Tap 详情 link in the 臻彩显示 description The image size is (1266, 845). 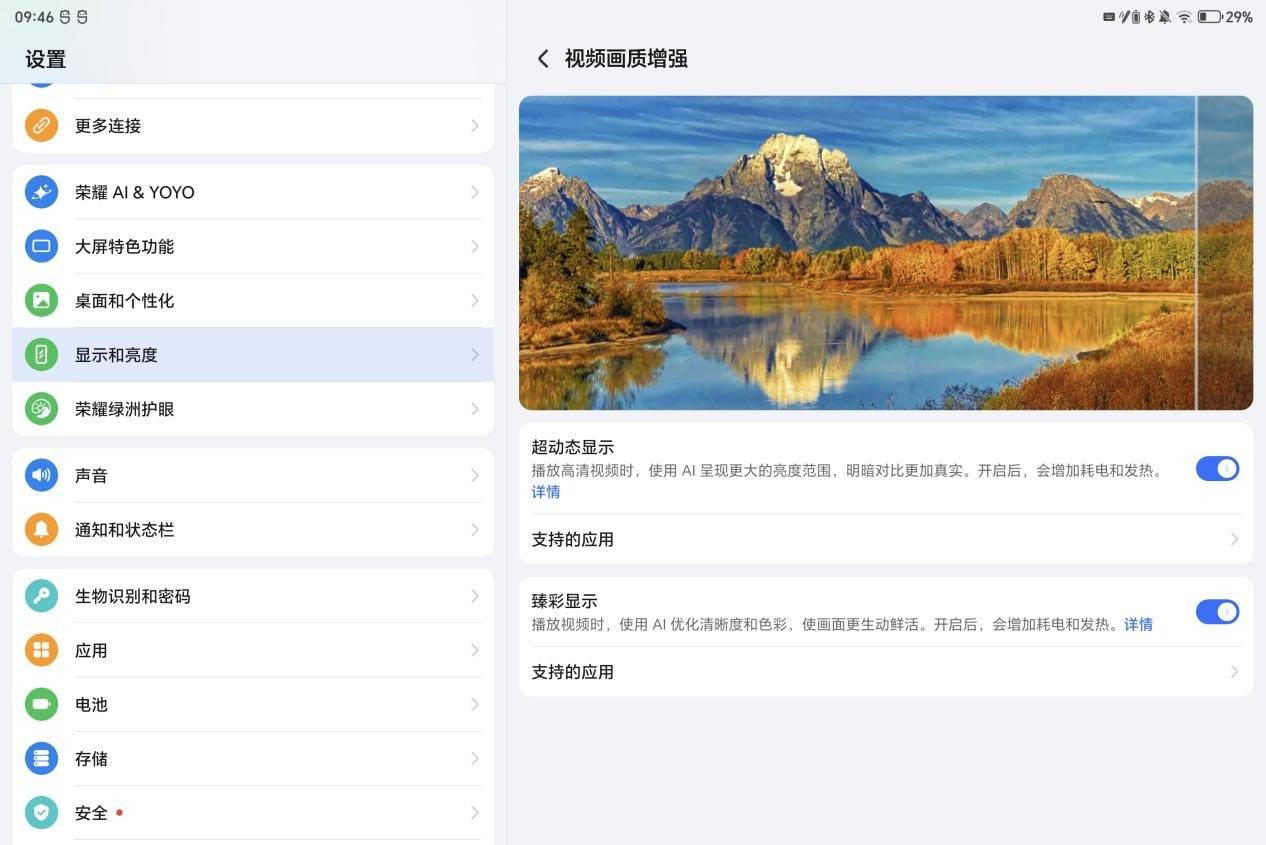[1138, 624]
